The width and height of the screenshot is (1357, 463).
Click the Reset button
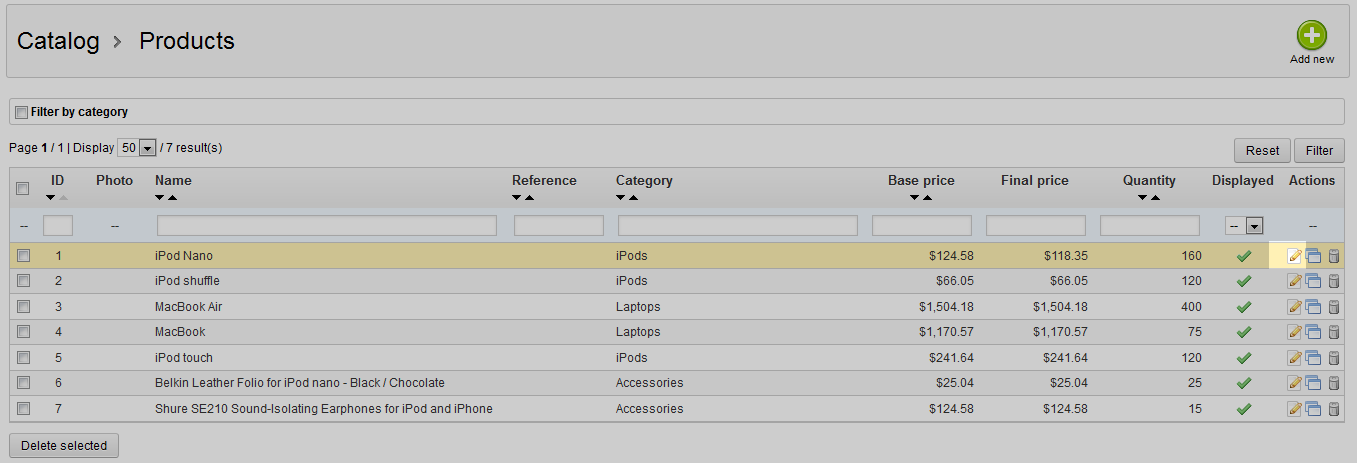pos(1262,150)
